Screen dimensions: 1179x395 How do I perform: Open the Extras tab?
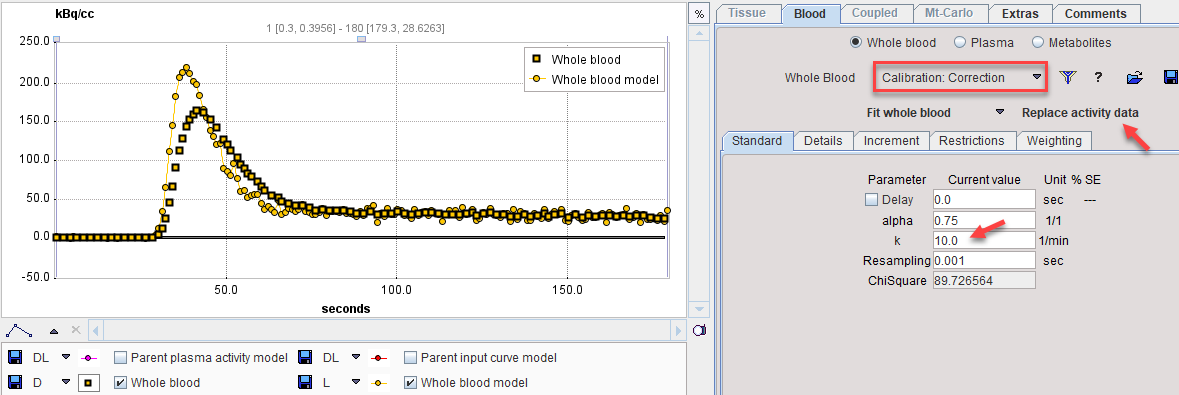[1020, 13]
